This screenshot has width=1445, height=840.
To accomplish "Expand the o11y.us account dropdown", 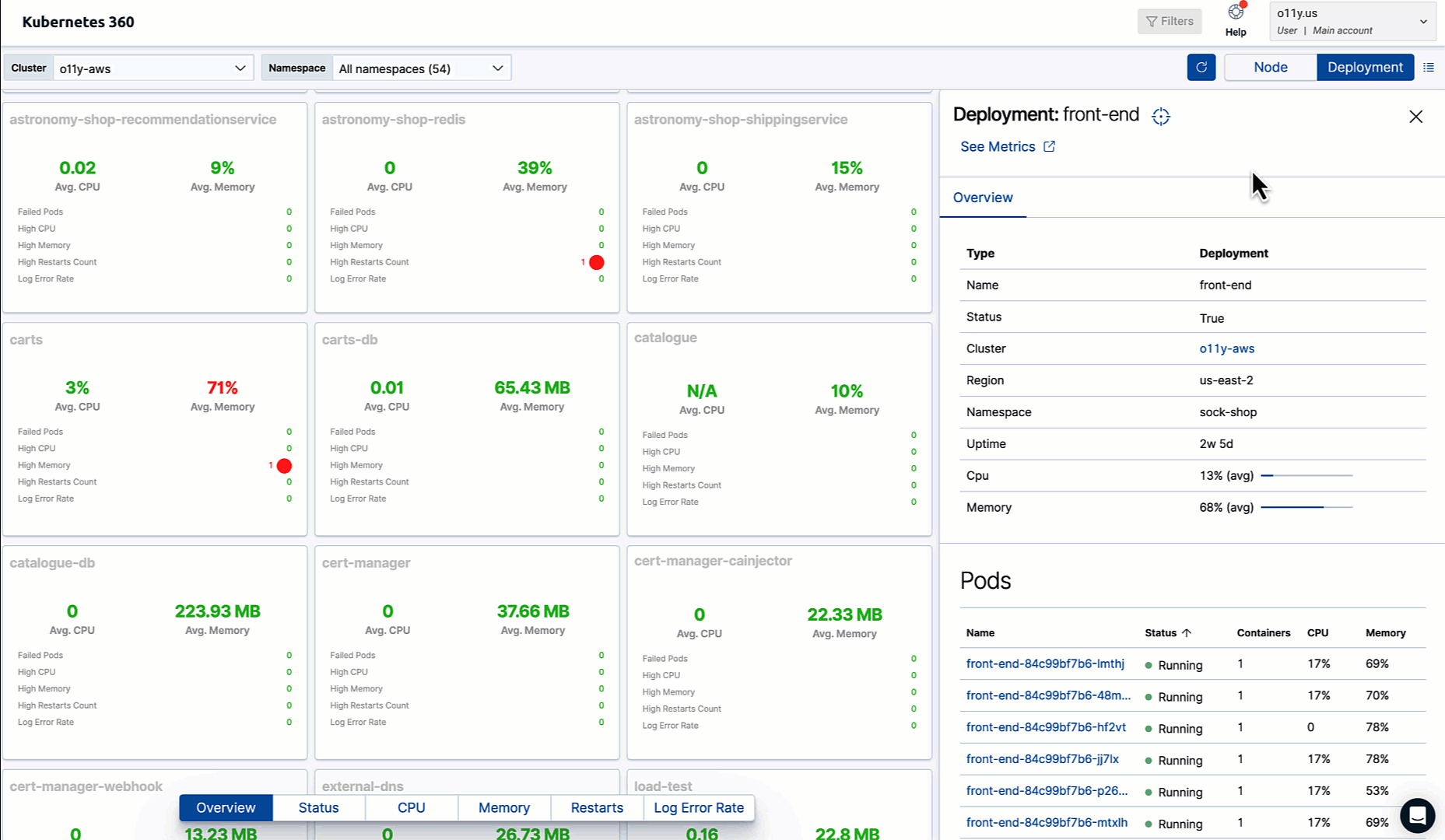I will [1352, 21].
